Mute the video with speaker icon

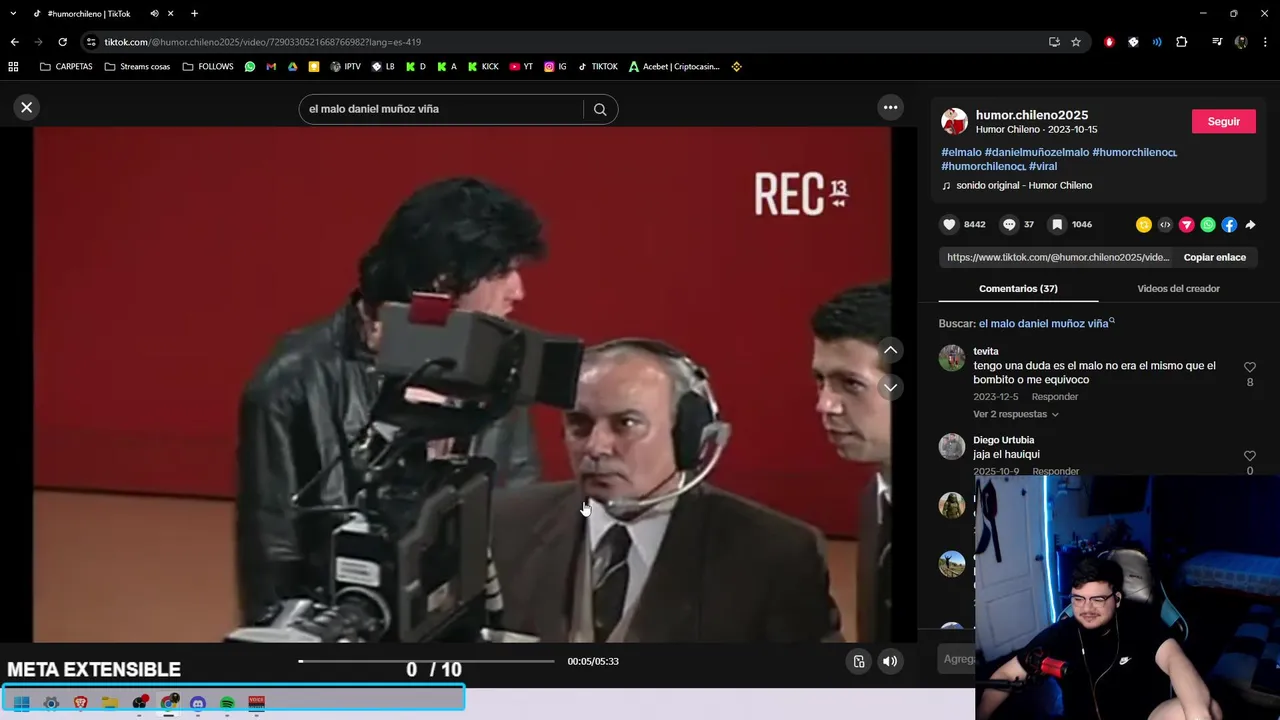coord(890,661)
